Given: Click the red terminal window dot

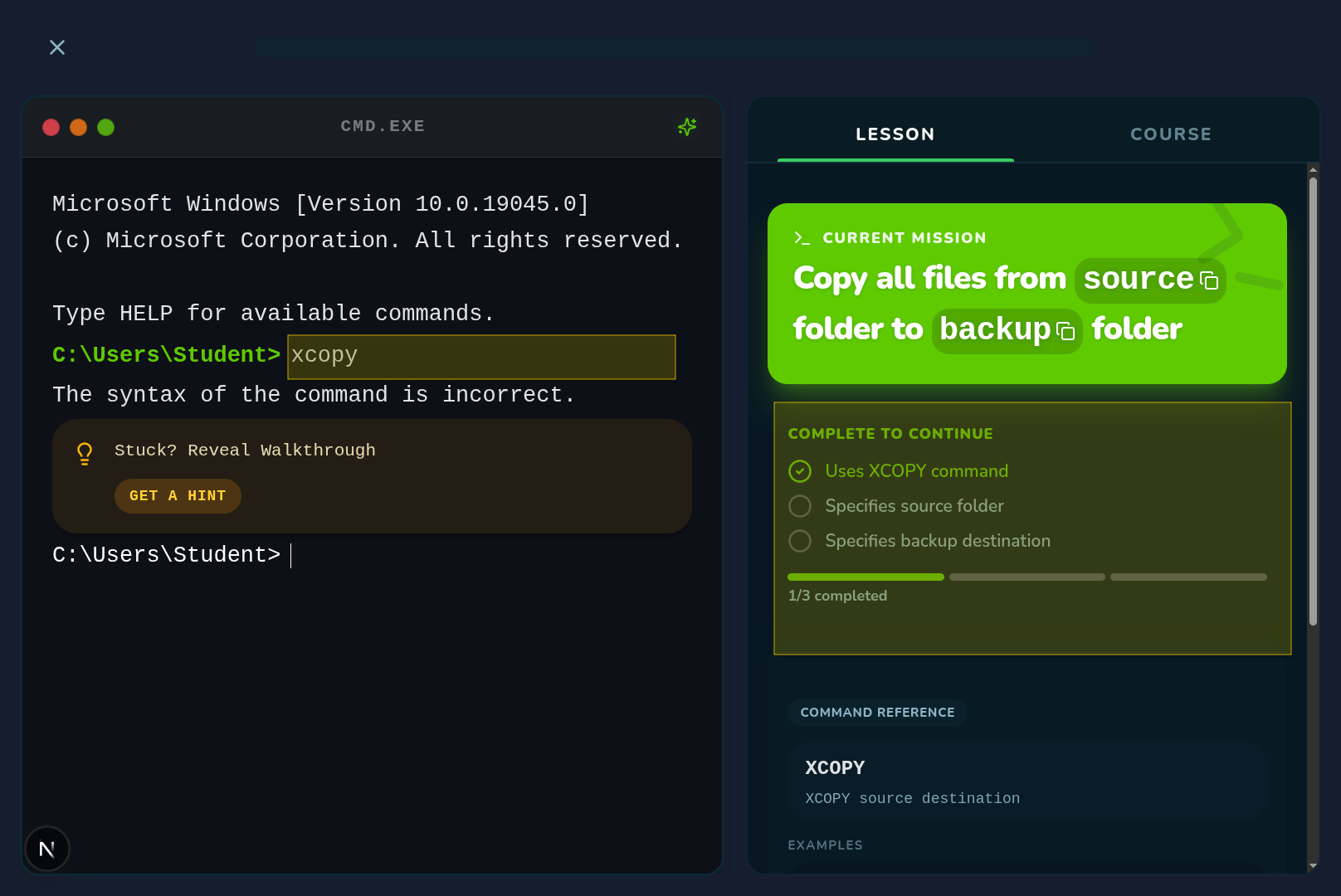Looking at the screenshot, I should pyautogui.click(x=51, y=127).
